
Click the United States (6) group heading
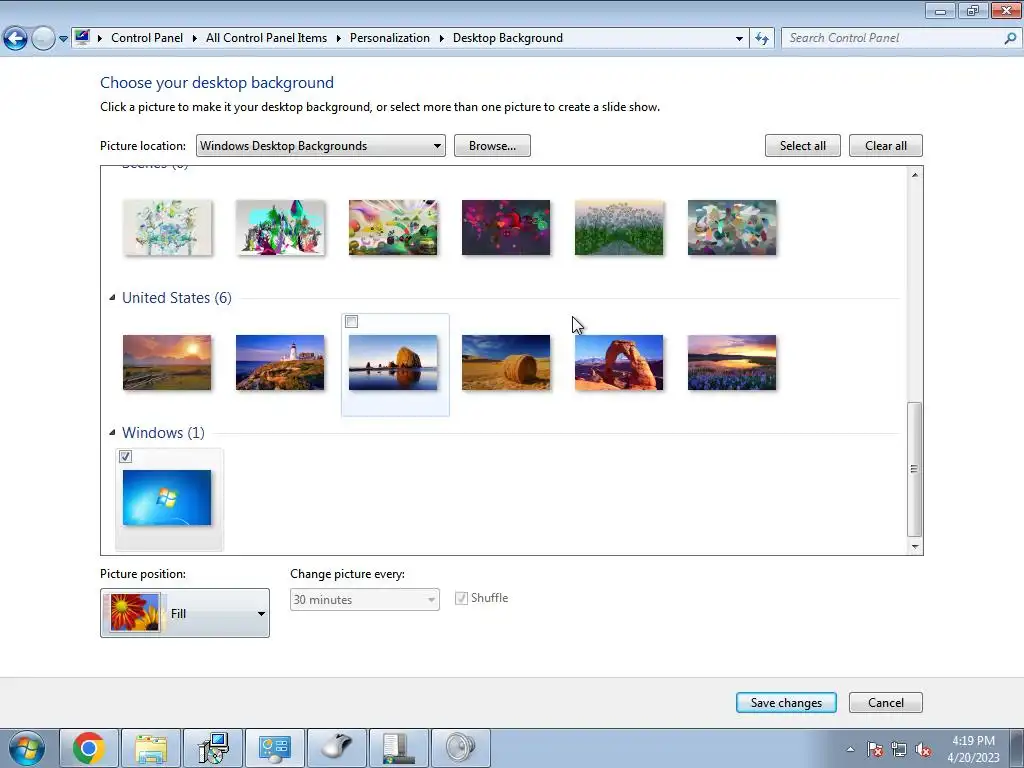click(x=177, y=298)
